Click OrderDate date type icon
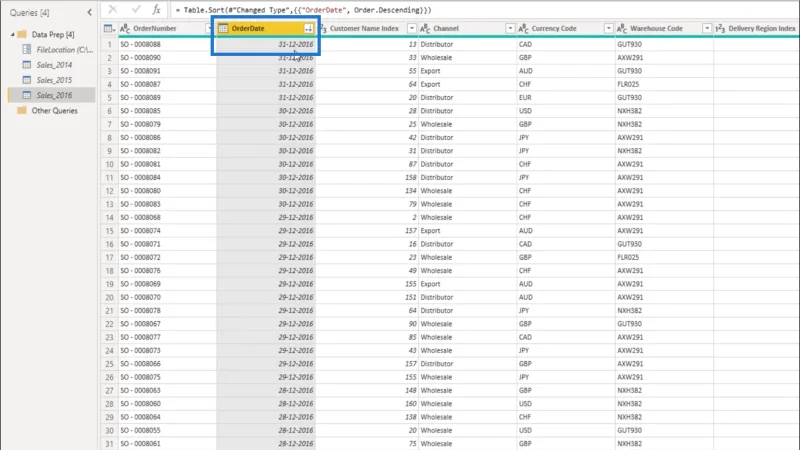Viewport: 800px width, 450px height. [223, 29]
